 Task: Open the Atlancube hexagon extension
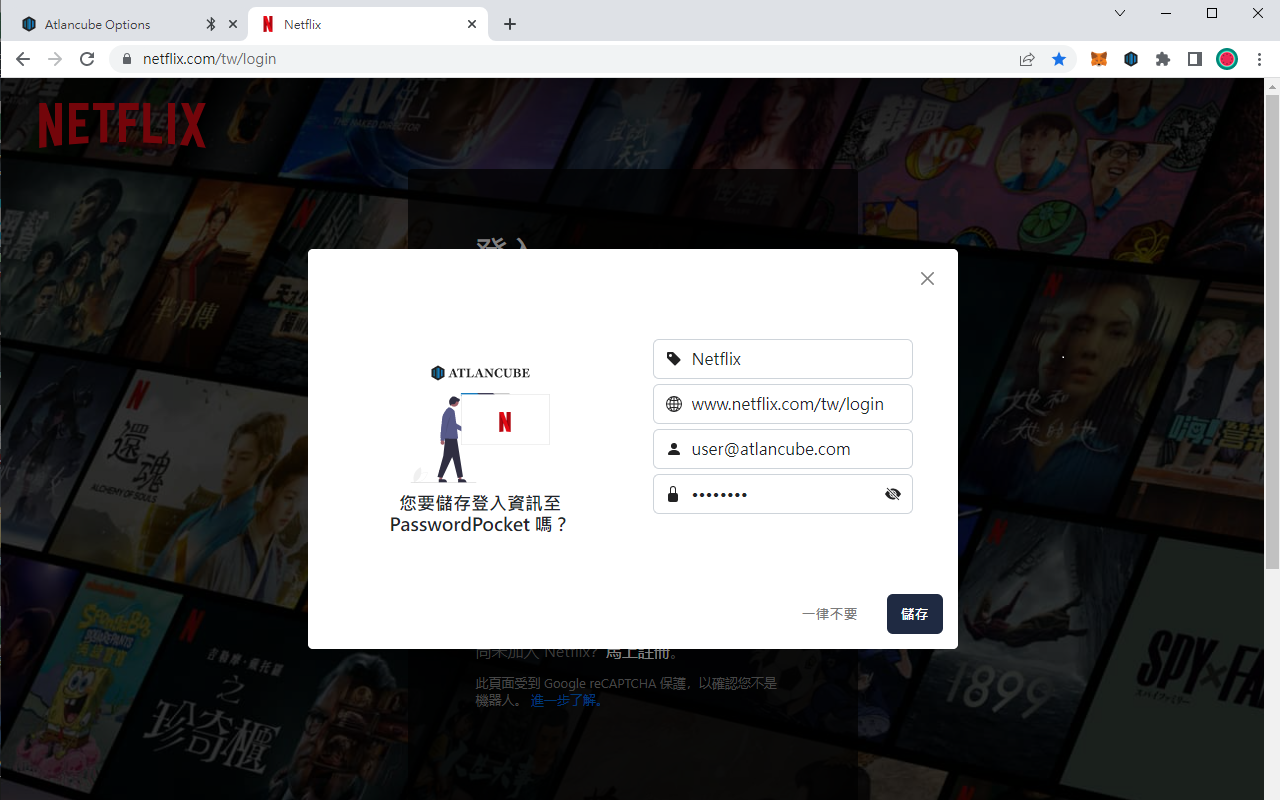pyautogui.click(x=1131, y=59)
